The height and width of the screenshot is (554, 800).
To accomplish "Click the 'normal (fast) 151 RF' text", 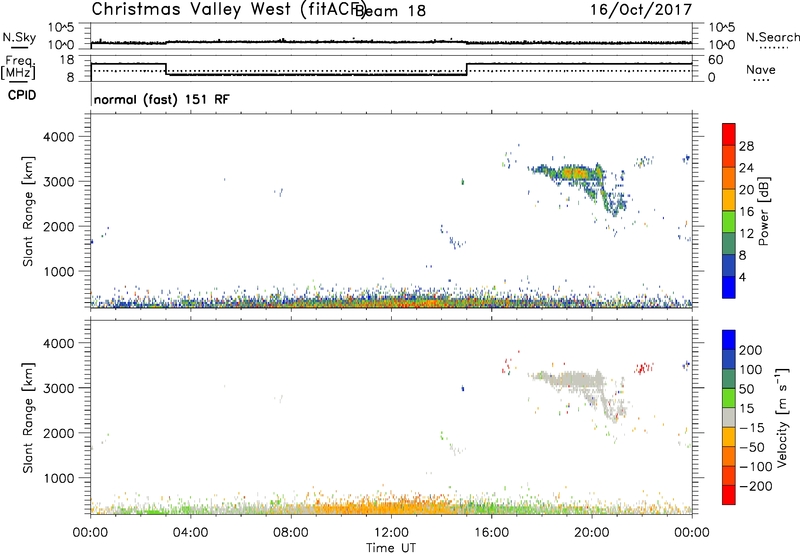I will click(x=162, y=99).
